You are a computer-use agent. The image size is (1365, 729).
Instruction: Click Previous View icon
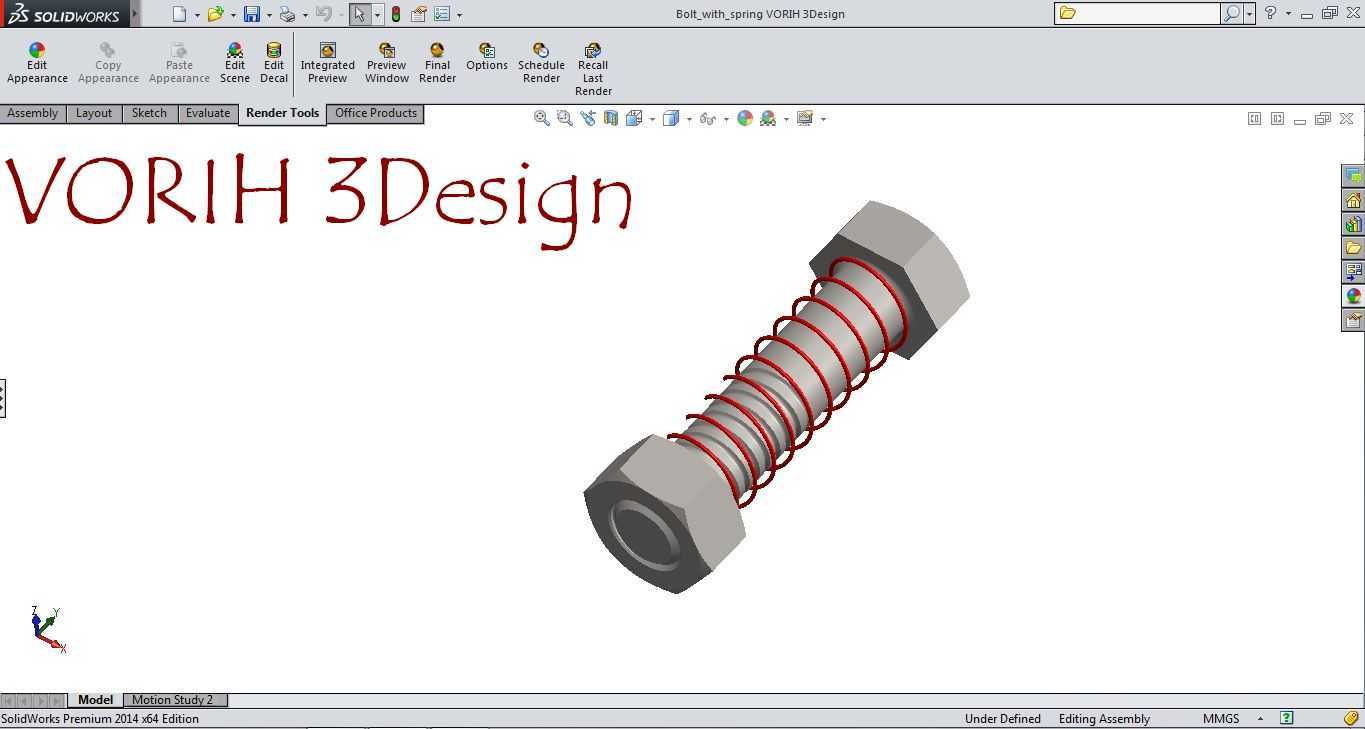pyautogui.click(x=587, y=118)
